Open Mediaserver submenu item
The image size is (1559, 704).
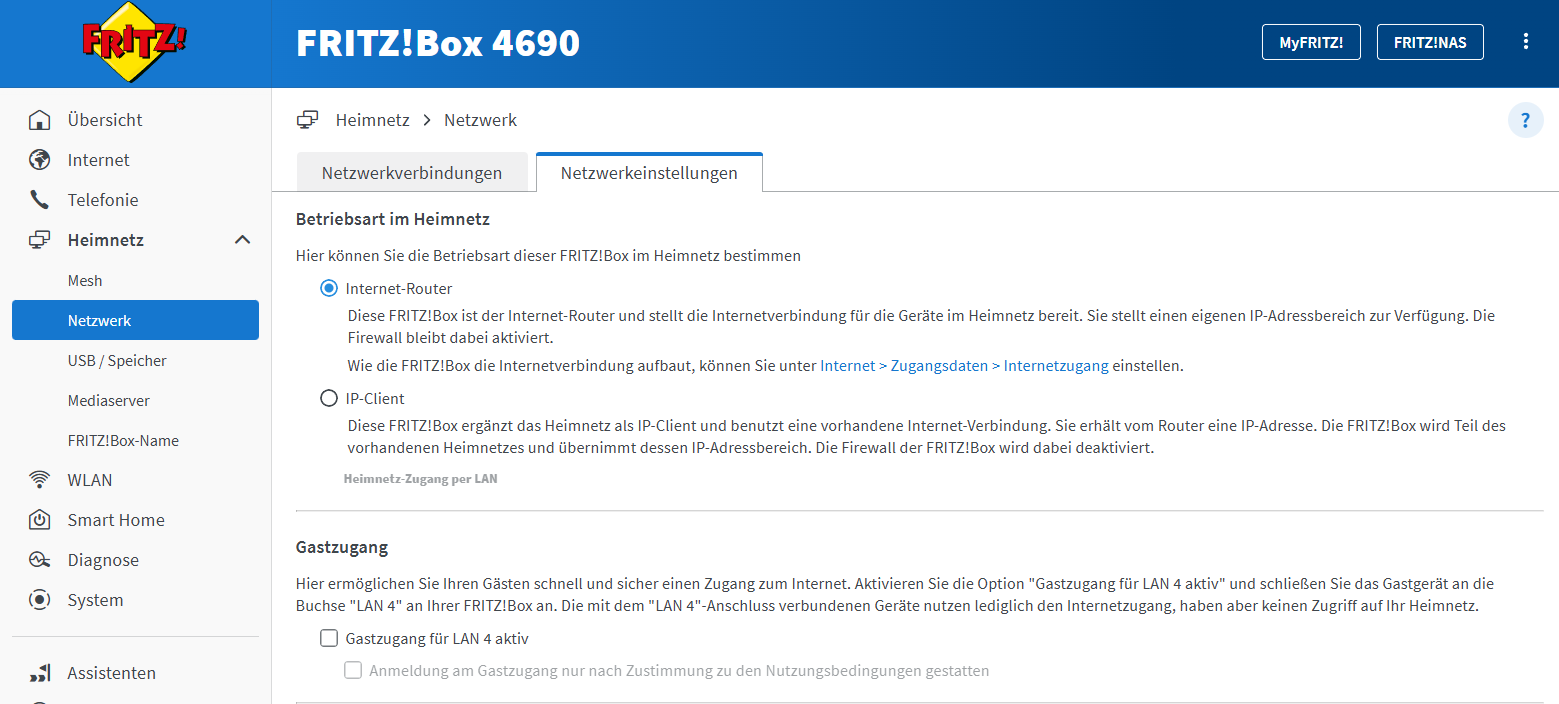pyautogui.click(x=109, y=400)
